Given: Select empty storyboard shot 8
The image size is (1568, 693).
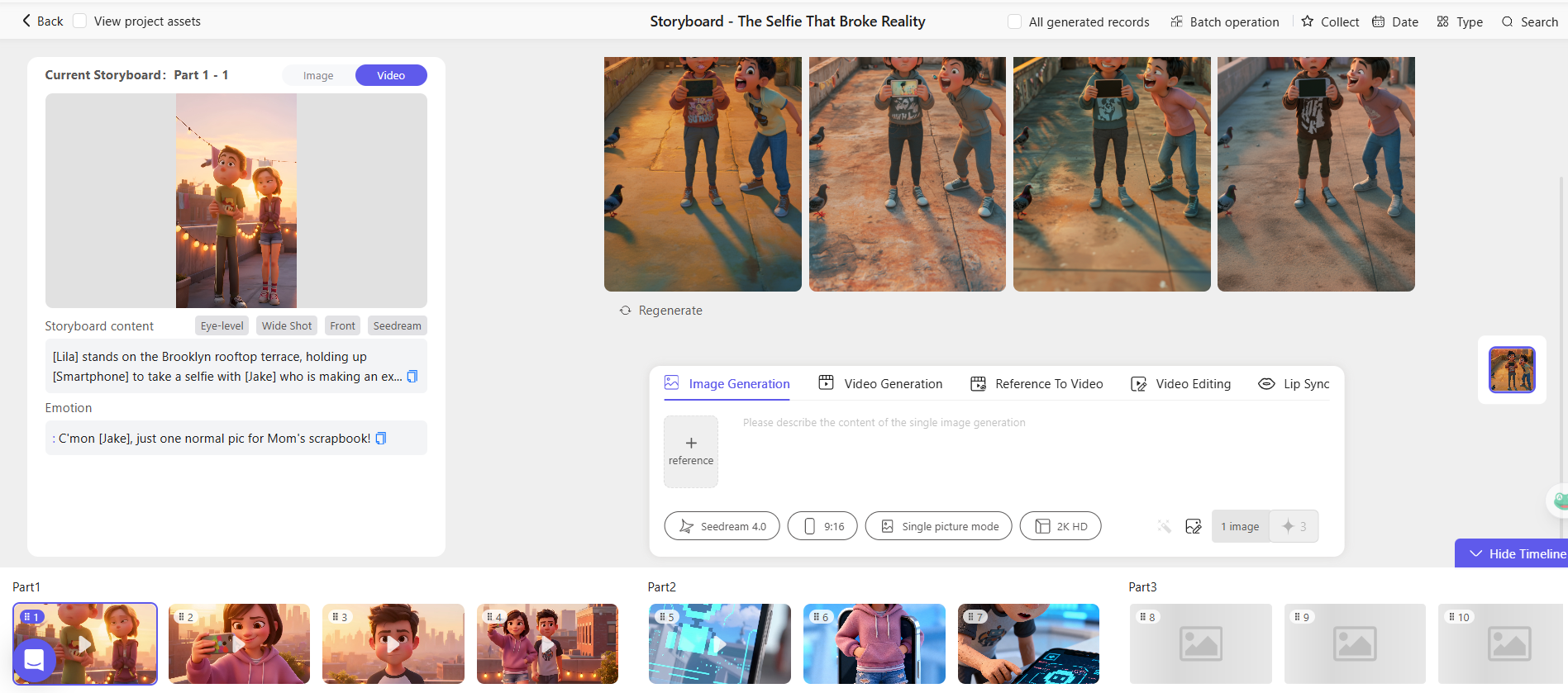Looking at the screenshot, I should pyautogui.click(x=1201, y=643).
